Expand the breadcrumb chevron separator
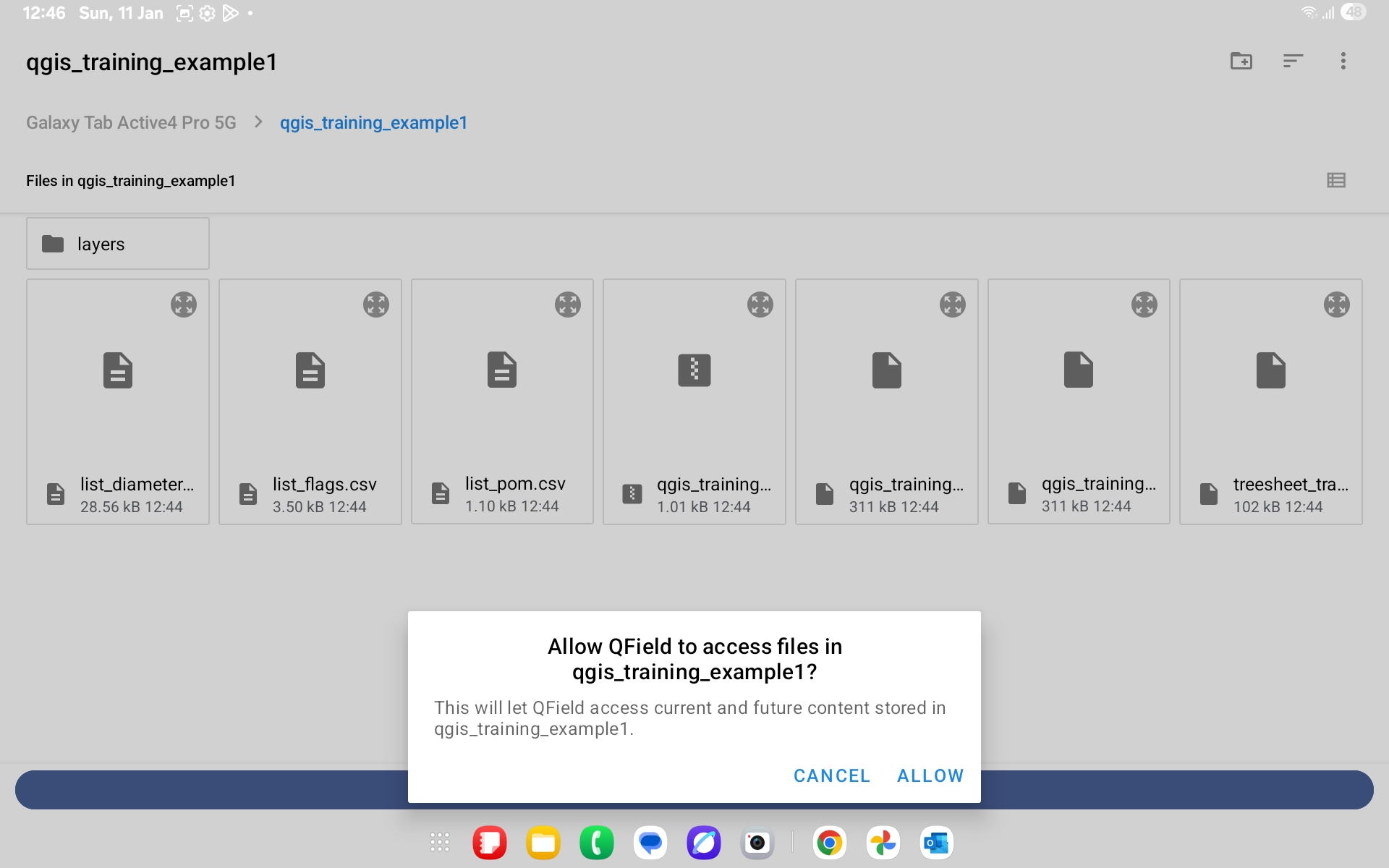This screenshot has width=1389, height=868. point(258,122)
